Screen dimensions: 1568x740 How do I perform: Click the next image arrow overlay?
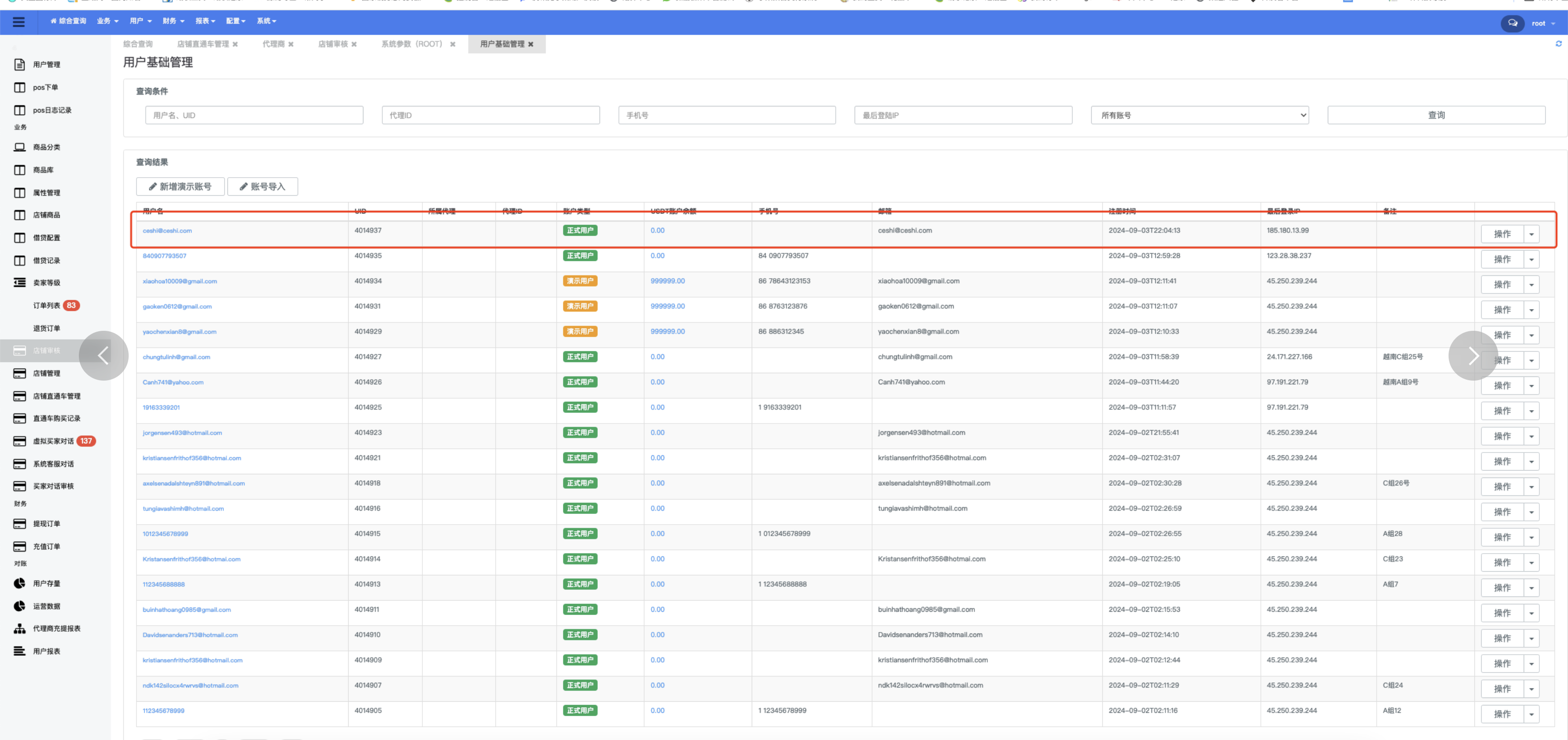point(1473,356)
